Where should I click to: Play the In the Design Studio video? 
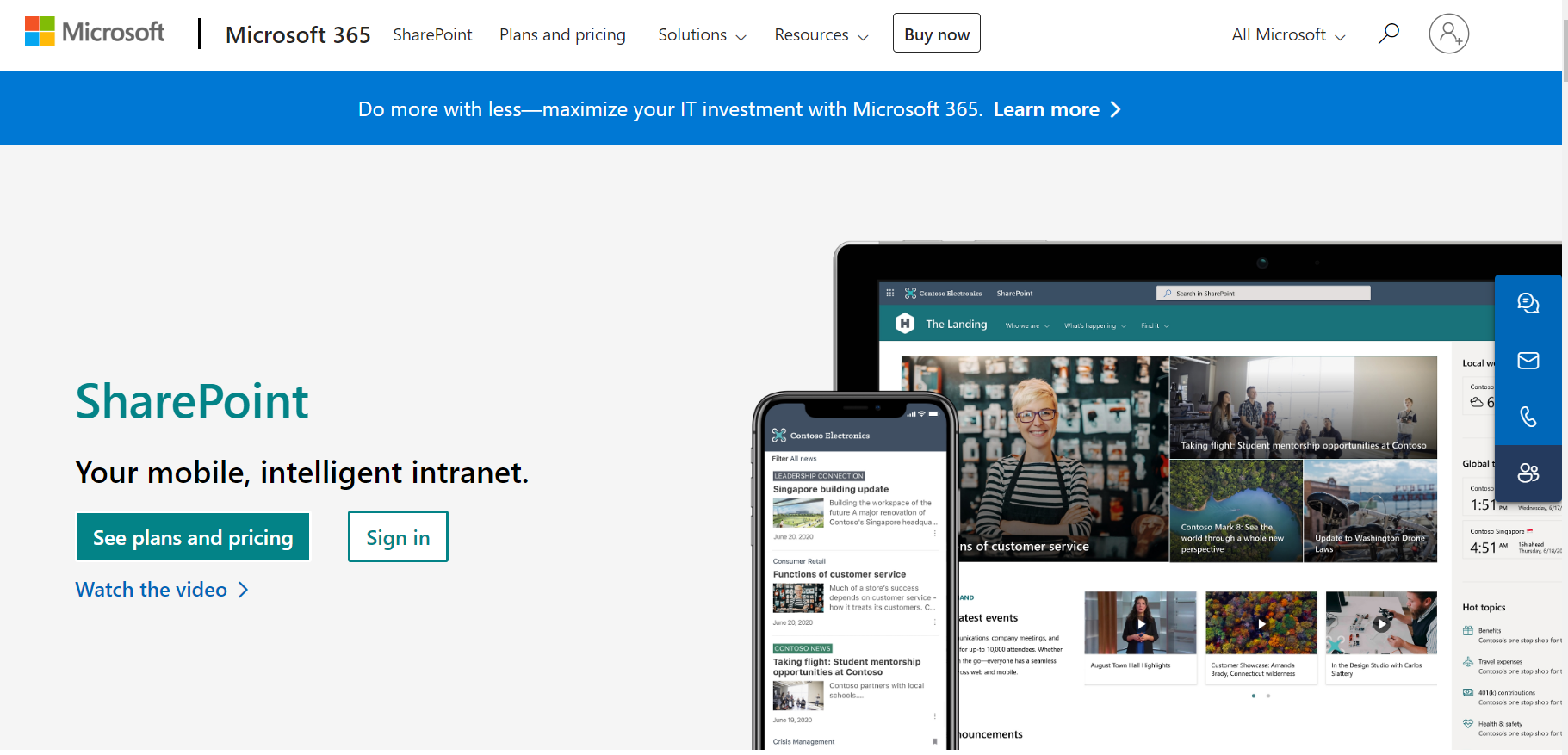coord(1382,624)
